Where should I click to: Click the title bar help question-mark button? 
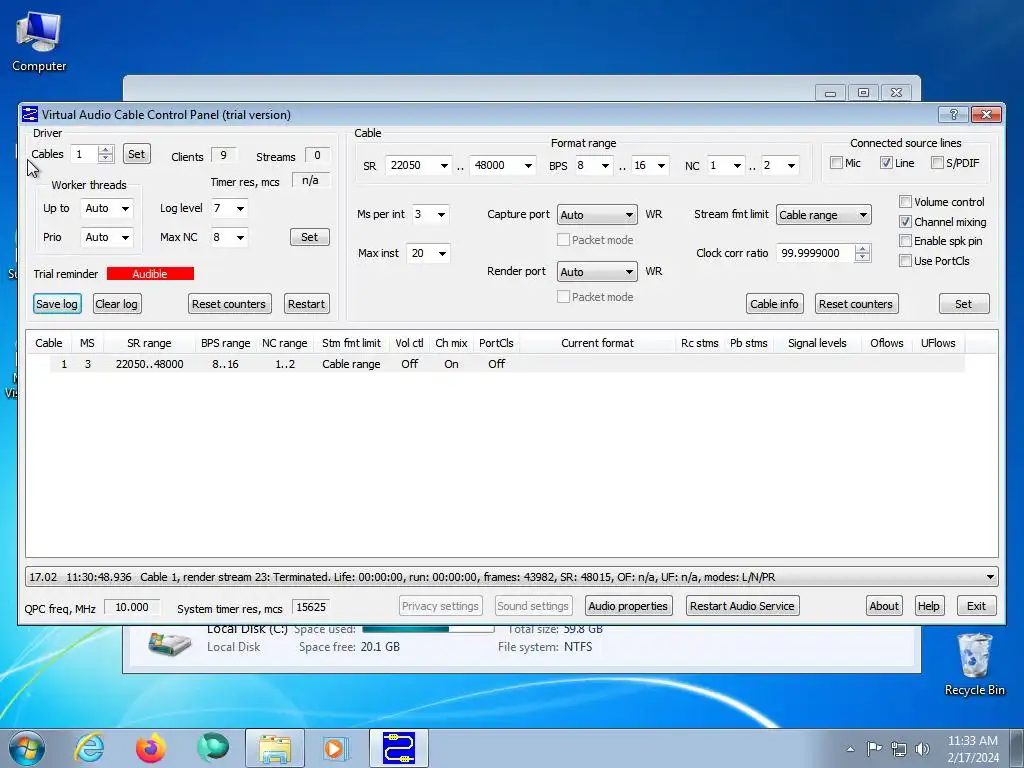(953, 114)
